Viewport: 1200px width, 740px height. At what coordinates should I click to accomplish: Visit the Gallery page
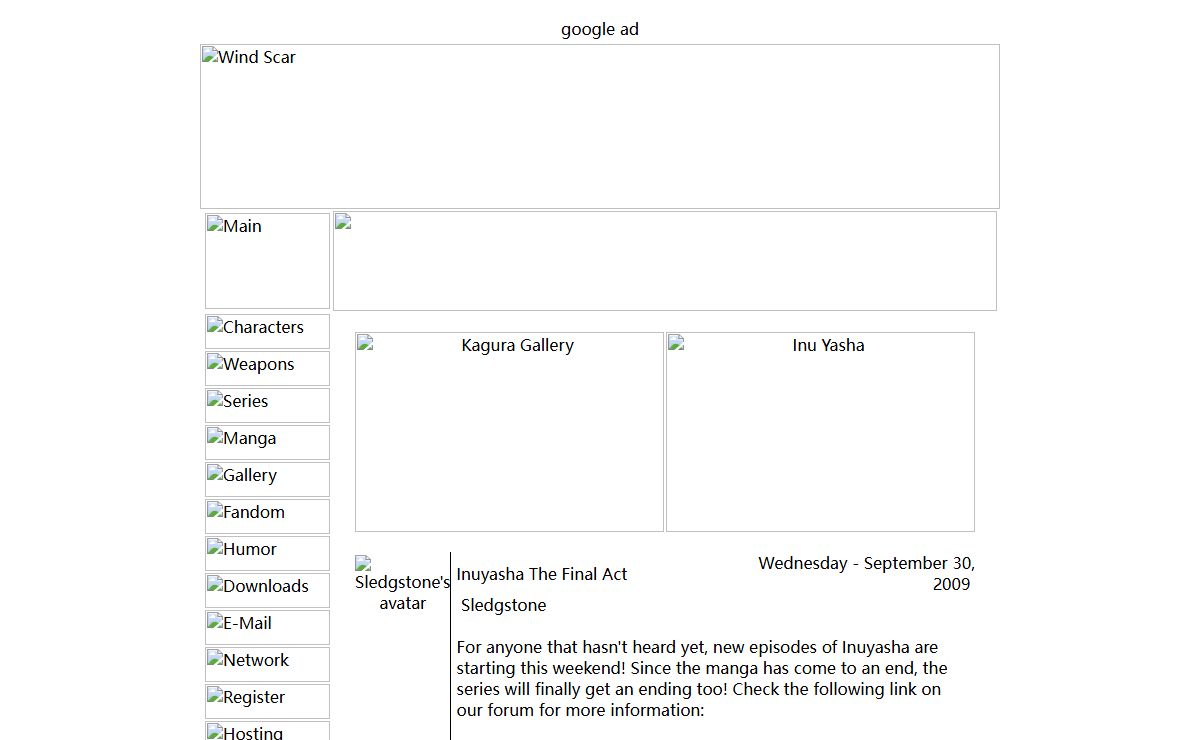pyautogui.click(x=267, y=479)
